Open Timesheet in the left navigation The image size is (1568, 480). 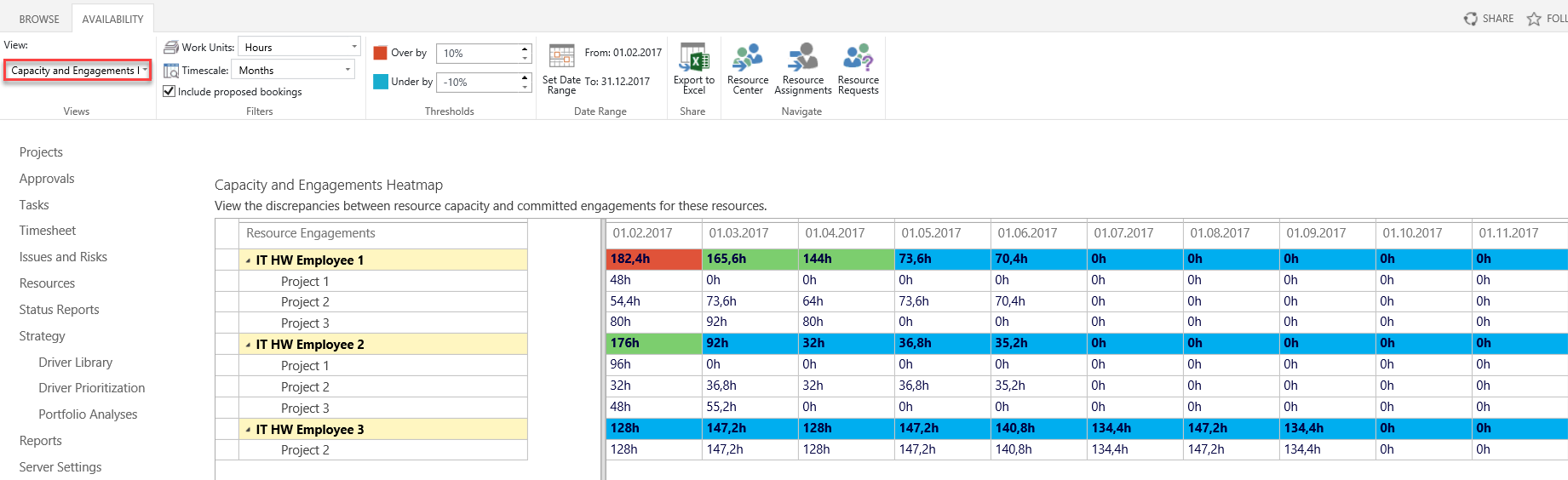coord(48,231)
